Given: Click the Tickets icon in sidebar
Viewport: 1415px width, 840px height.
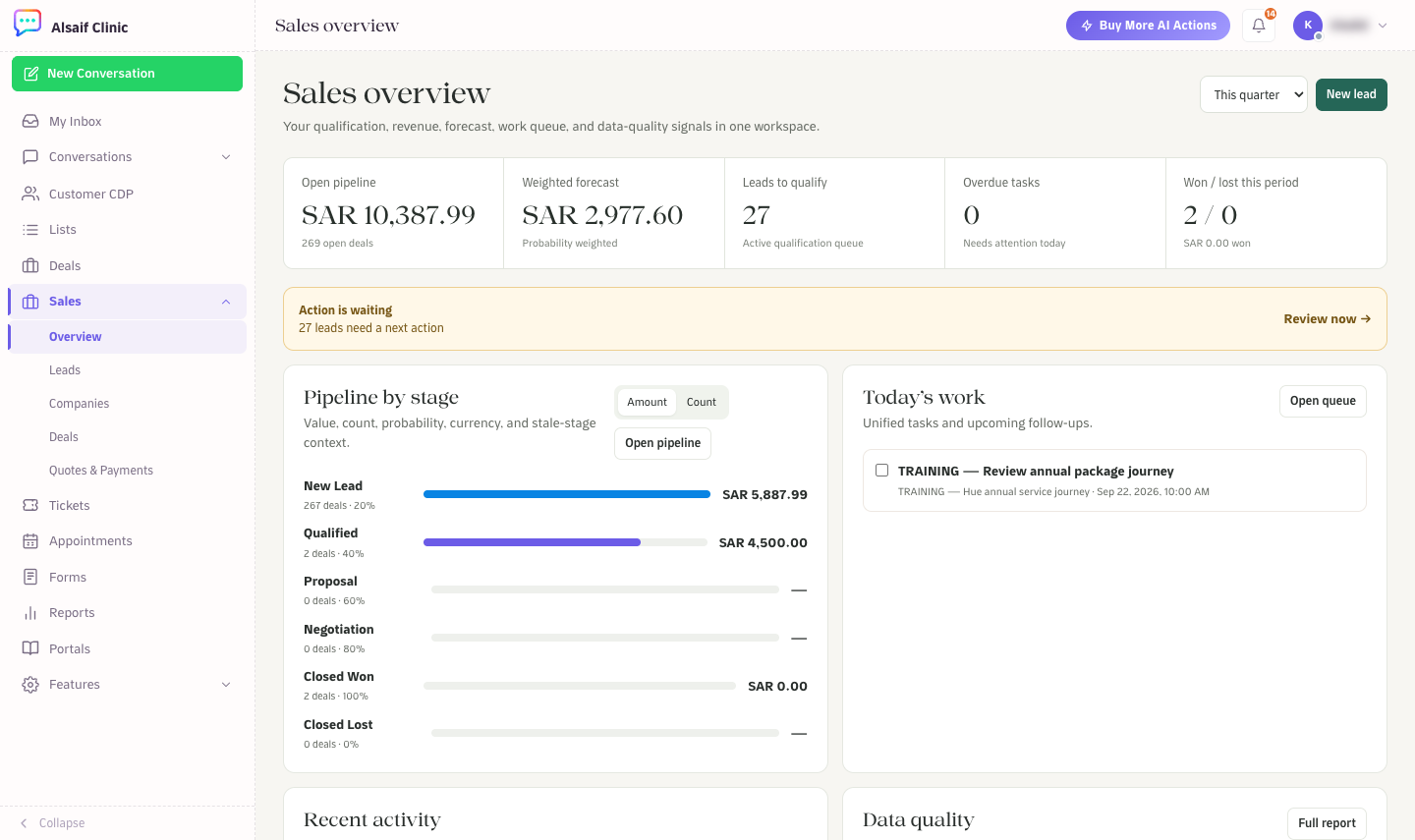Looking at the screenshot, I should click(30, 505).
